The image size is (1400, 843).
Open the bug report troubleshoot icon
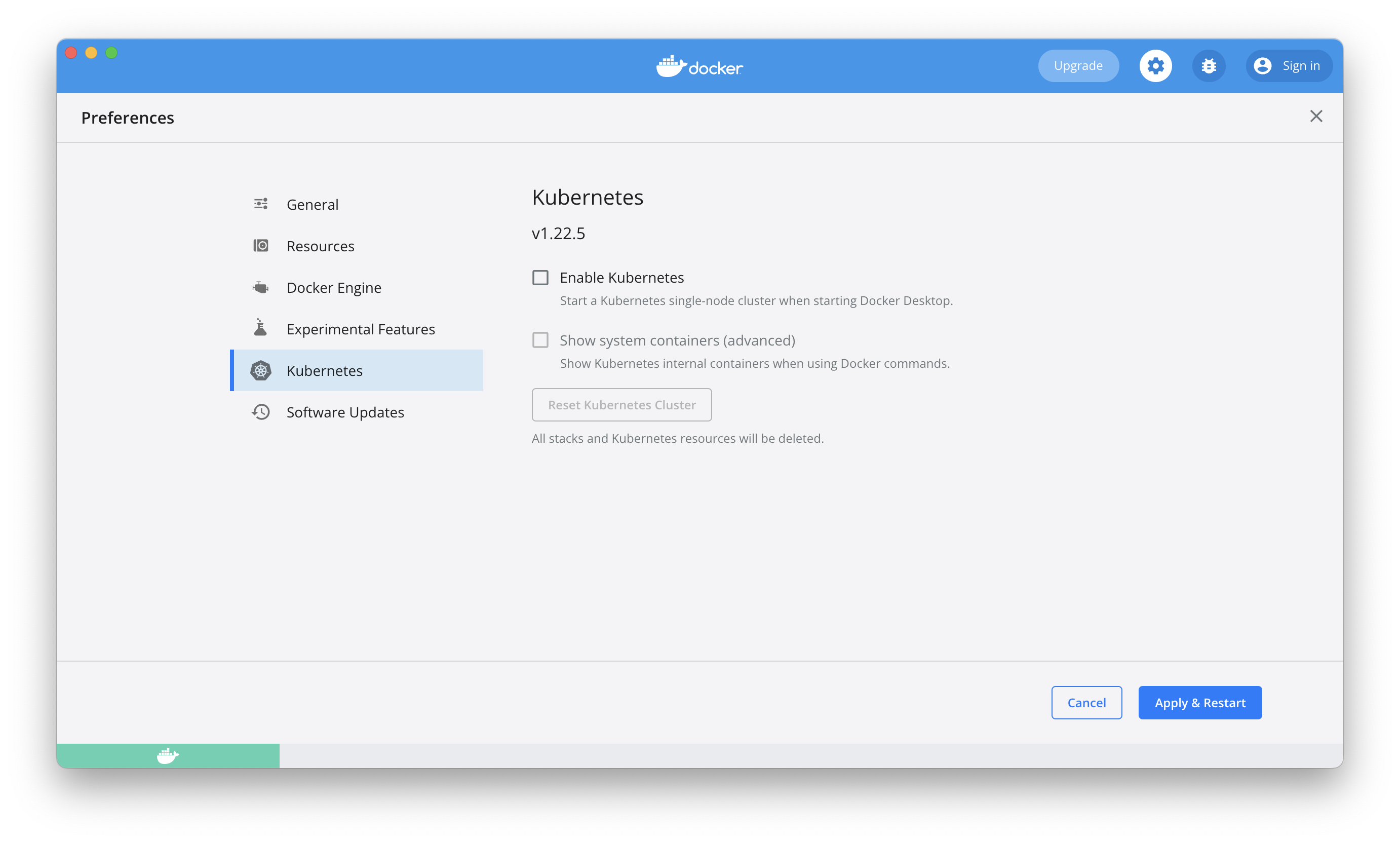(1209, 65)
